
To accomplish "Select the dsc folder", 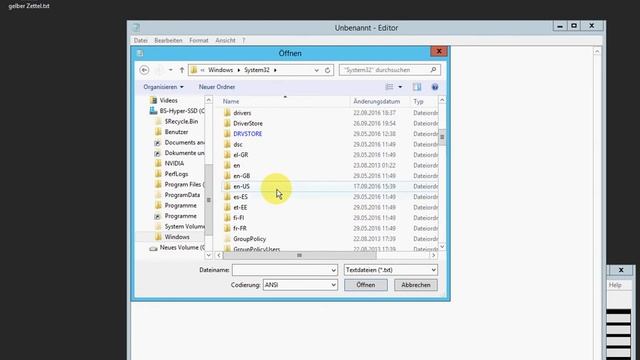I will point(238,144).
